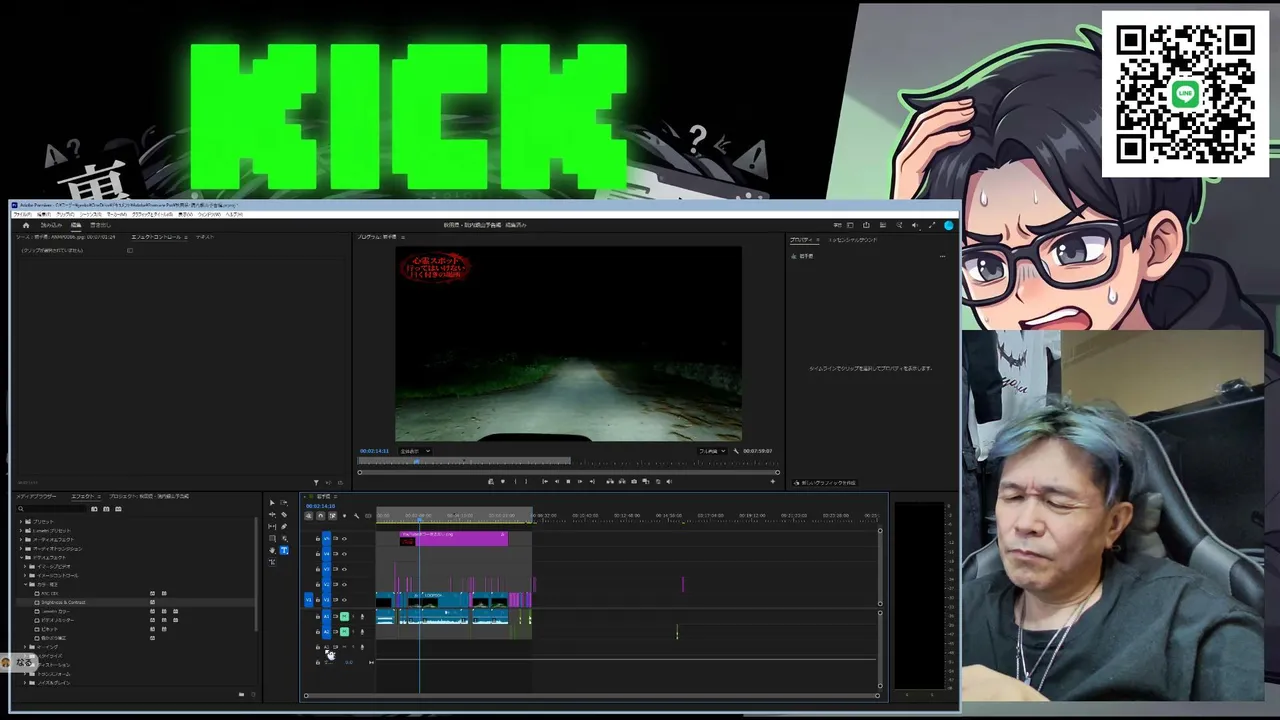Toggle Linked Selection in the timeline
The height and width of the screenshot is (720, 1280).
(333, 516)
